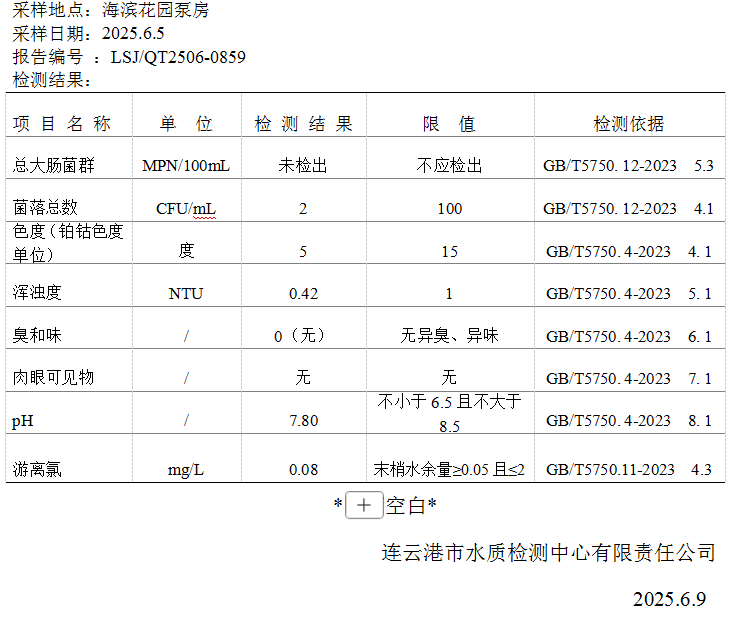
Task: Select the pH result value 7.80
Action: [303, 421]
